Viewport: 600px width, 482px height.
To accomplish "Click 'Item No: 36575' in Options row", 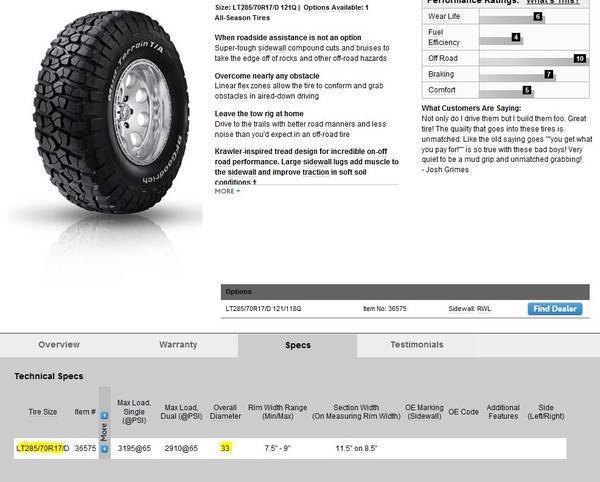I will [385, 309].
